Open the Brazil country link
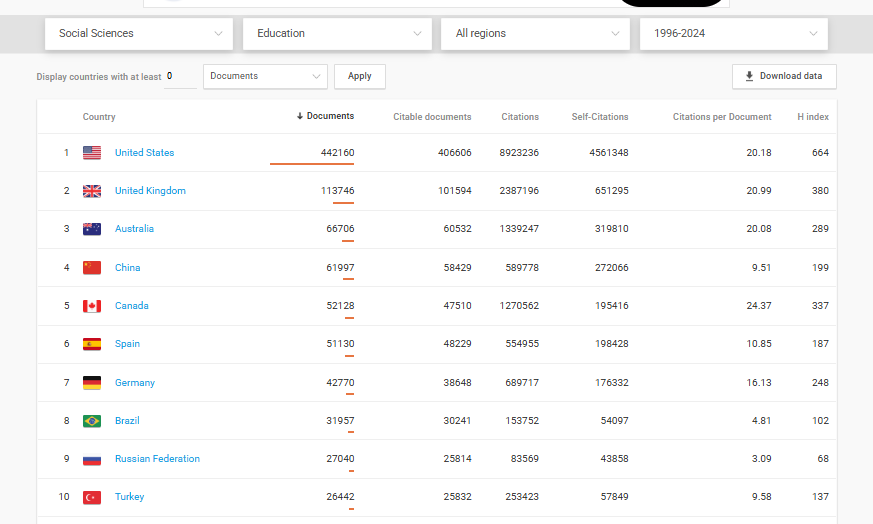The width and height of the screenshot is (873, 524). 127,420
